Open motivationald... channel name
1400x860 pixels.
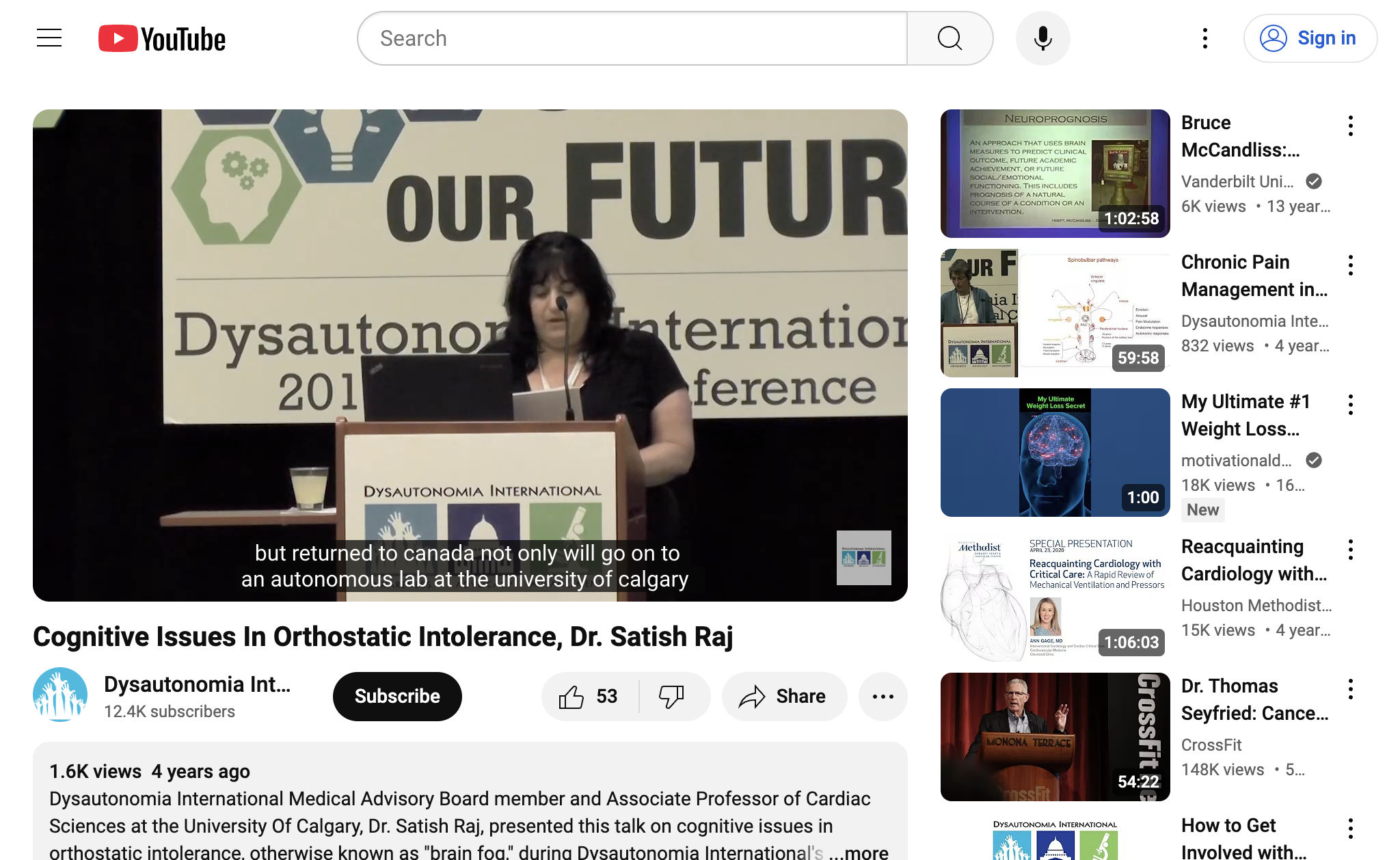(1236, 460)
